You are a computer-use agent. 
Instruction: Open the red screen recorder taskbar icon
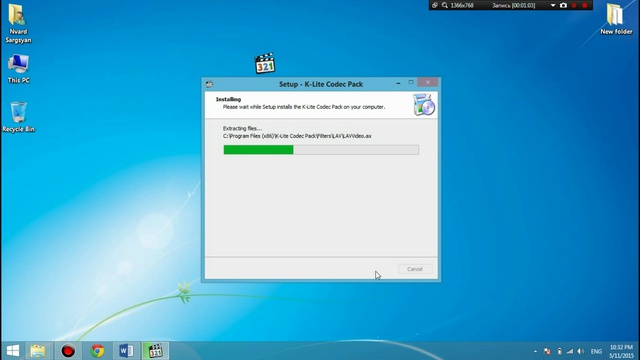[x=68, y=351]
